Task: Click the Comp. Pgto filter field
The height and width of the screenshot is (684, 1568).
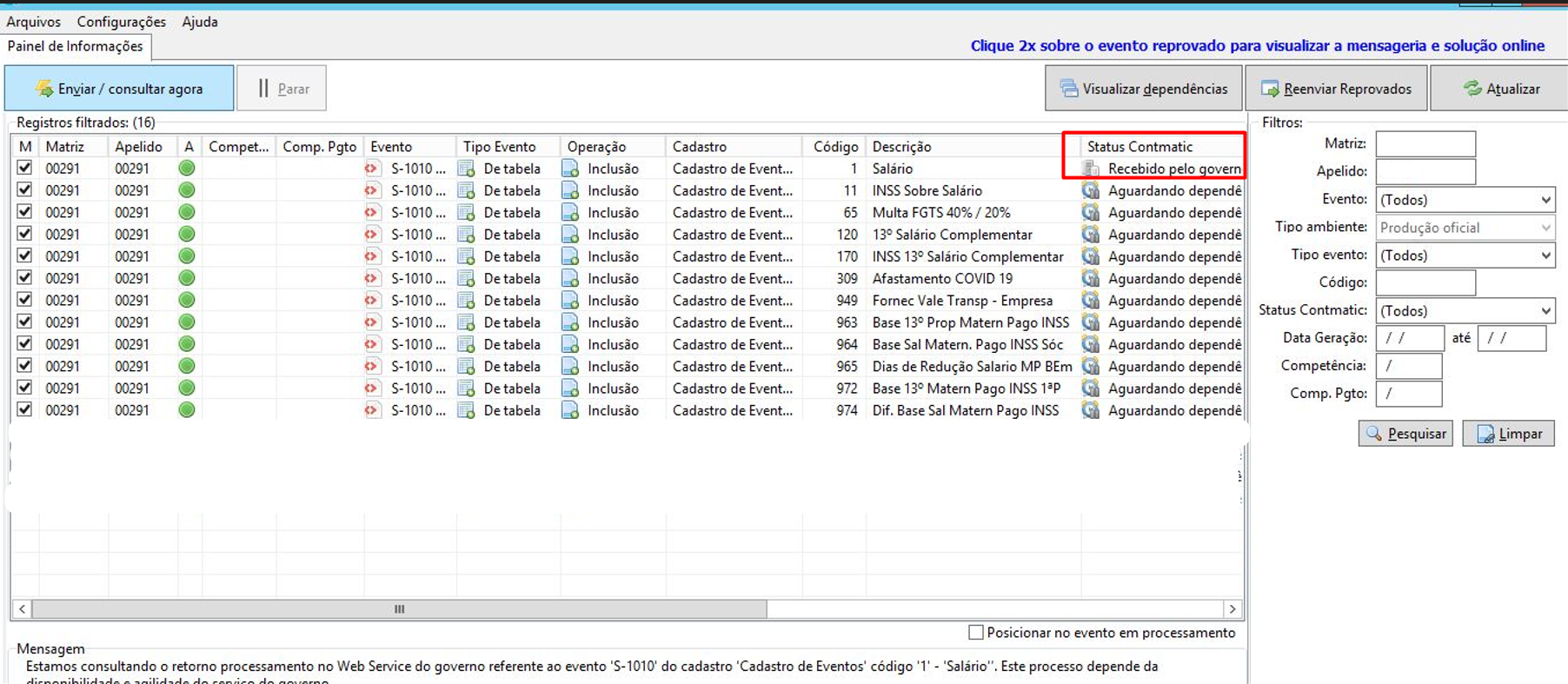Action: 1409,394
